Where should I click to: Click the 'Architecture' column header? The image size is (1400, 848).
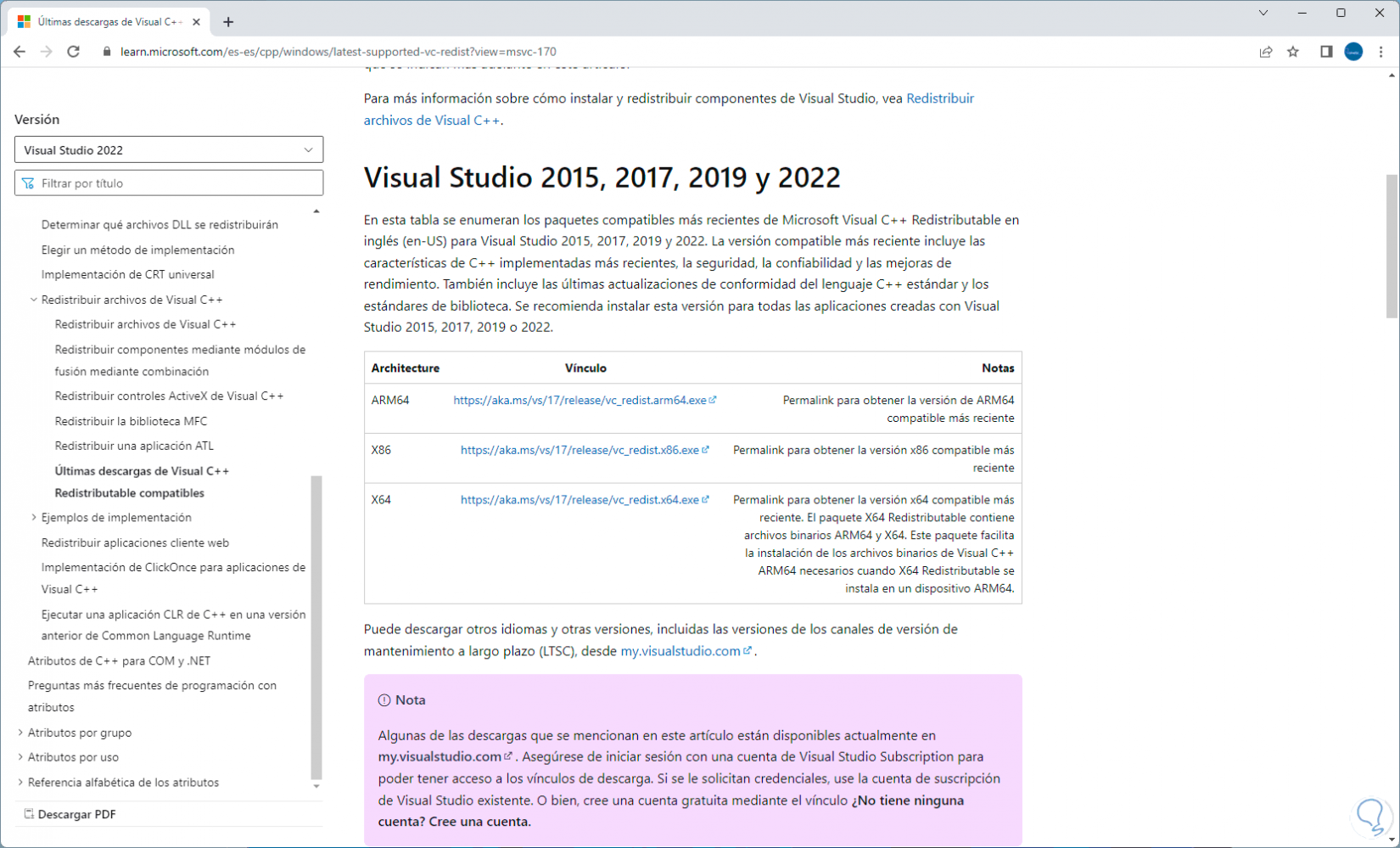[406, 368]
